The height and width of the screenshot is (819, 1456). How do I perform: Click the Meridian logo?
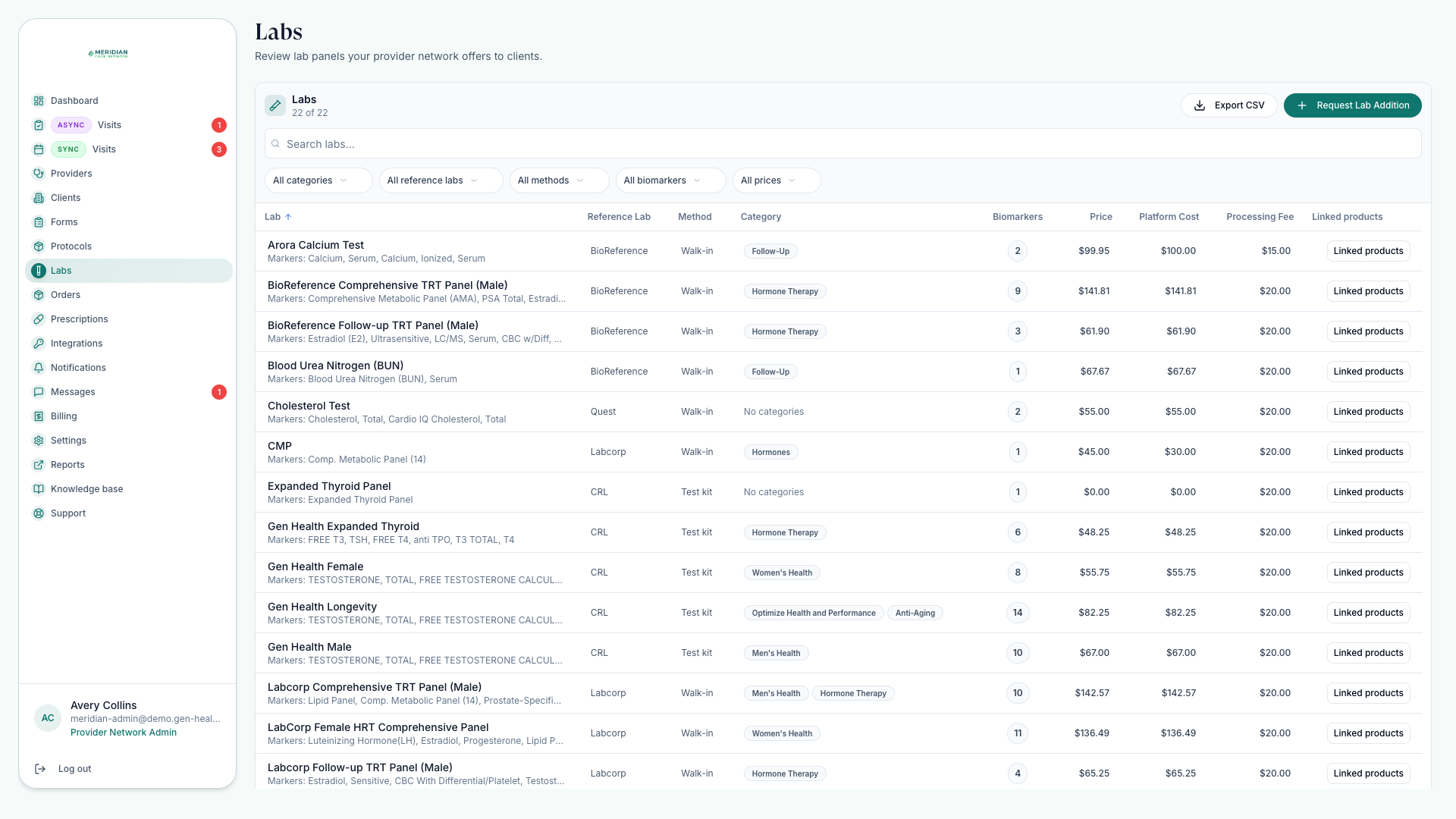click(108, 54)
